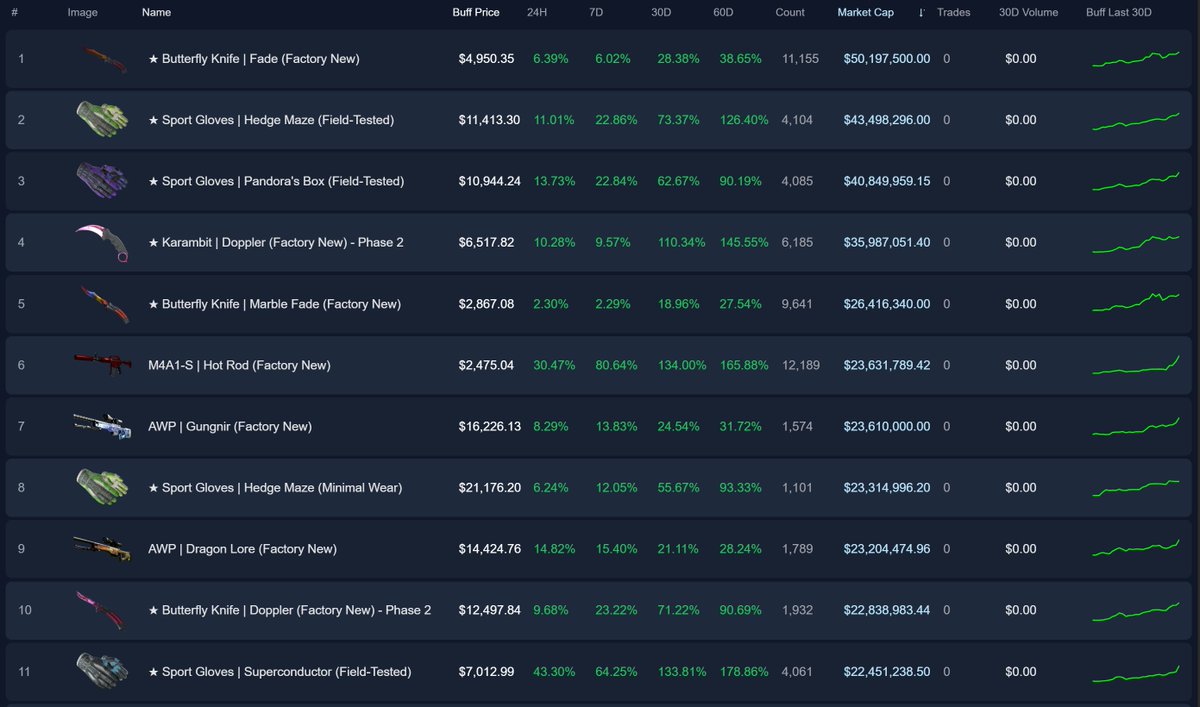1200x707 pixels.
Task: Open ★ Butterfly Knife | Marble Fade link
Action: (274, 304)
